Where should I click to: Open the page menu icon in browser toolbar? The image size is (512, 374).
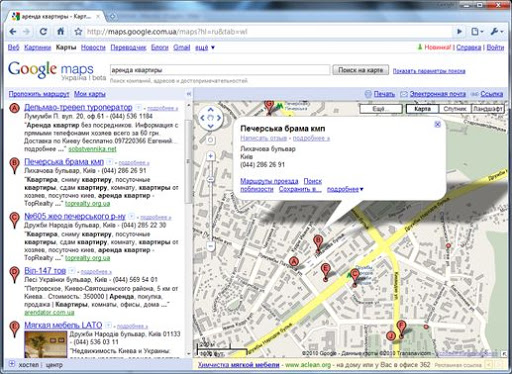click(477, 32)
